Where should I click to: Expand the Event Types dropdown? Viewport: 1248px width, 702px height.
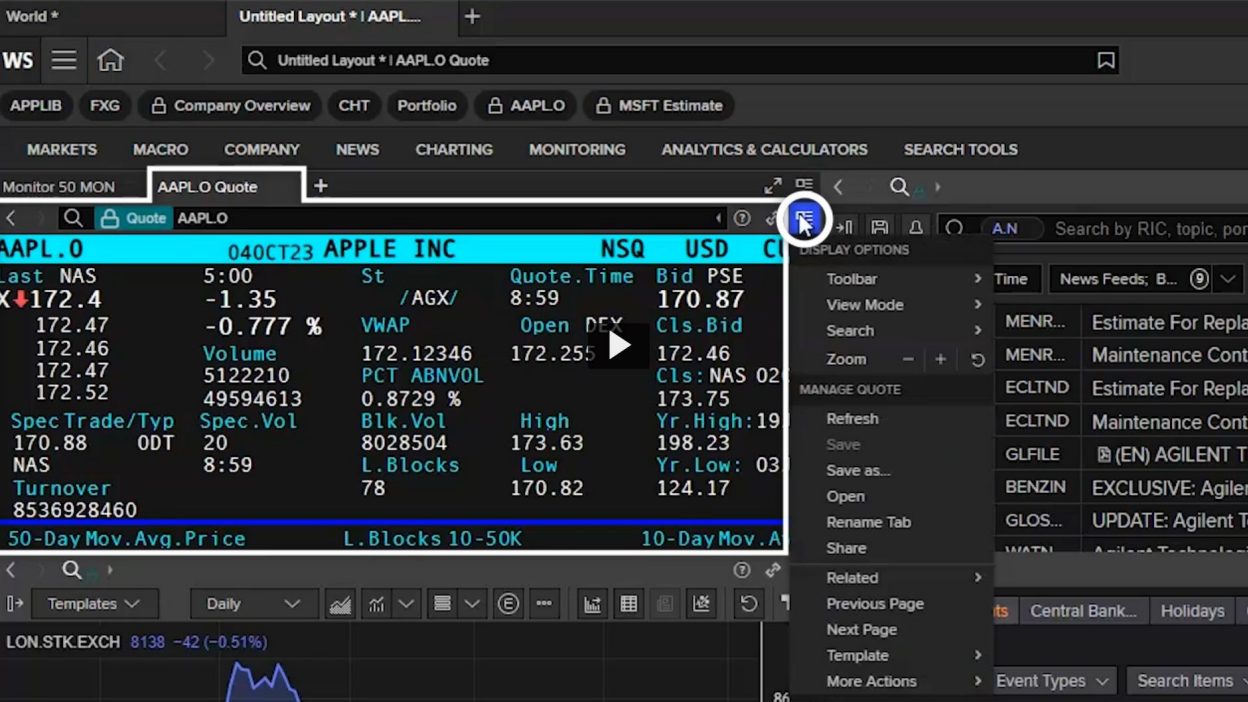point(1053,681)
